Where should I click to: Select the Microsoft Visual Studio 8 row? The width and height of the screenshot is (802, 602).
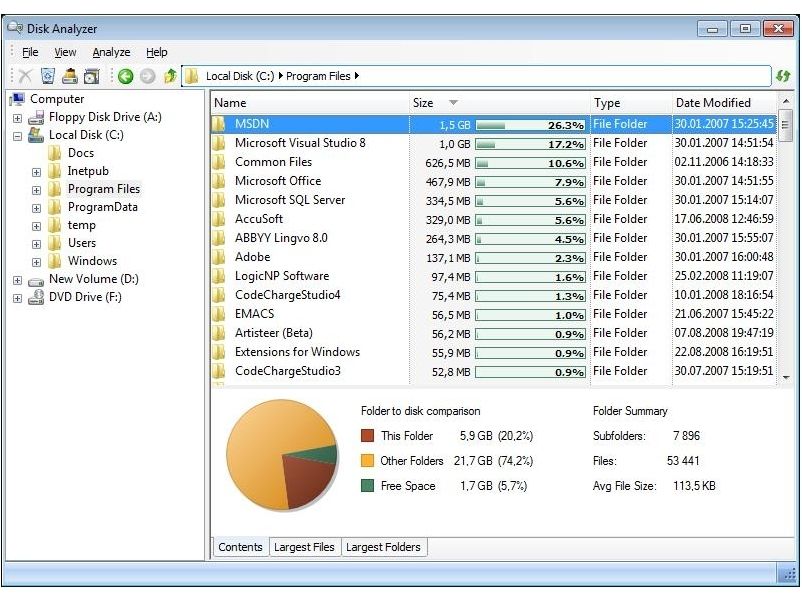pyautogui.click(x=494, y=143)
